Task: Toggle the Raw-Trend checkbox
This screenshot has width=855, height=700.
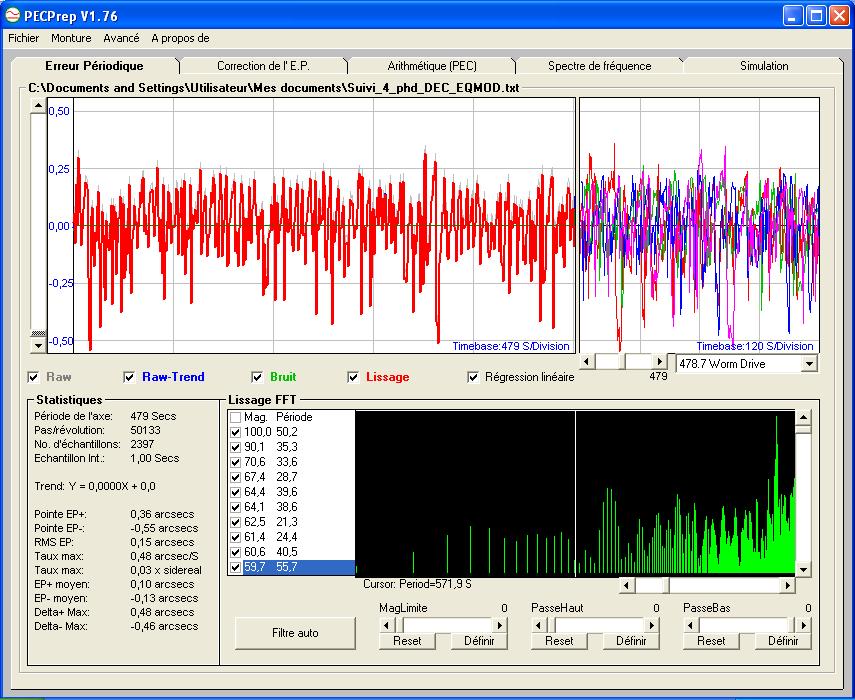Action: (129, 377)
